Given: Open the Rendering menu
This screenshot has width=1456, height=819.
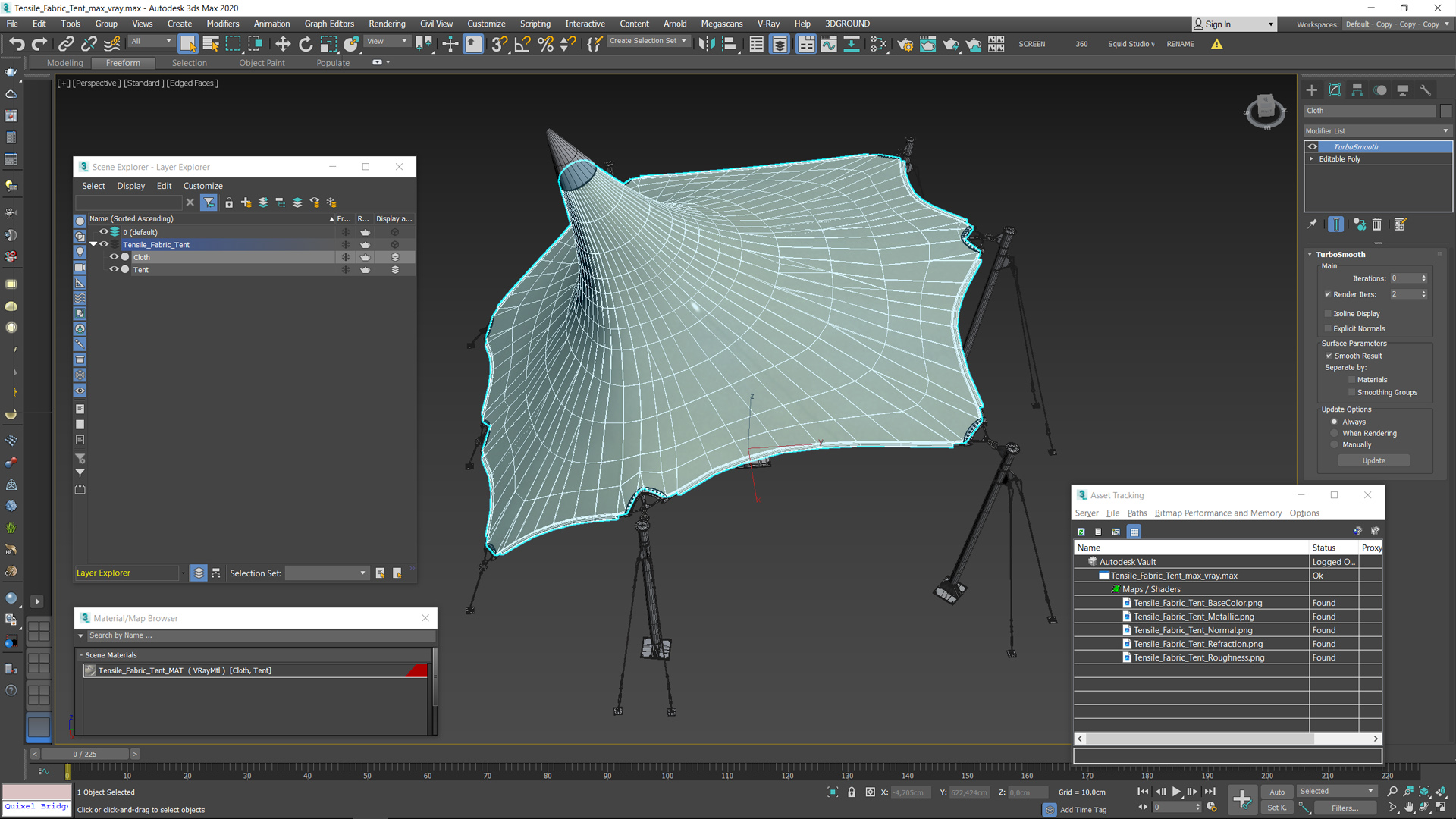Looking at the screenshot, I should (x=387, y=24).
